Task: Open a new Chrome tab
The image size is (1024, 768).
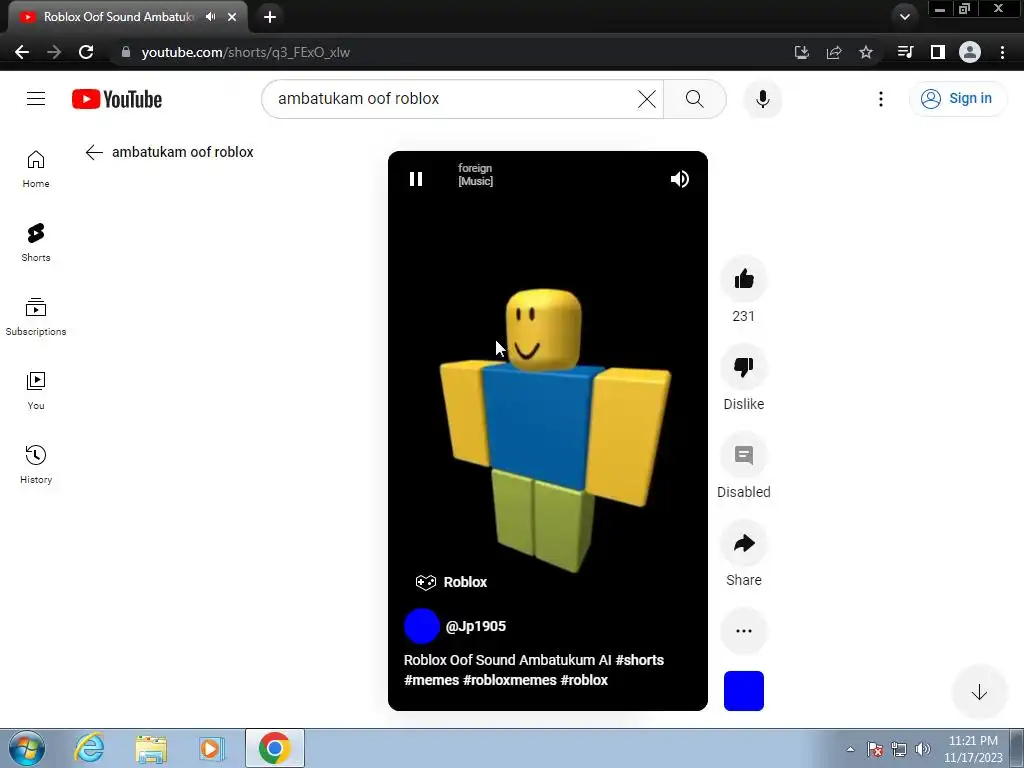Action: (270, 17)
